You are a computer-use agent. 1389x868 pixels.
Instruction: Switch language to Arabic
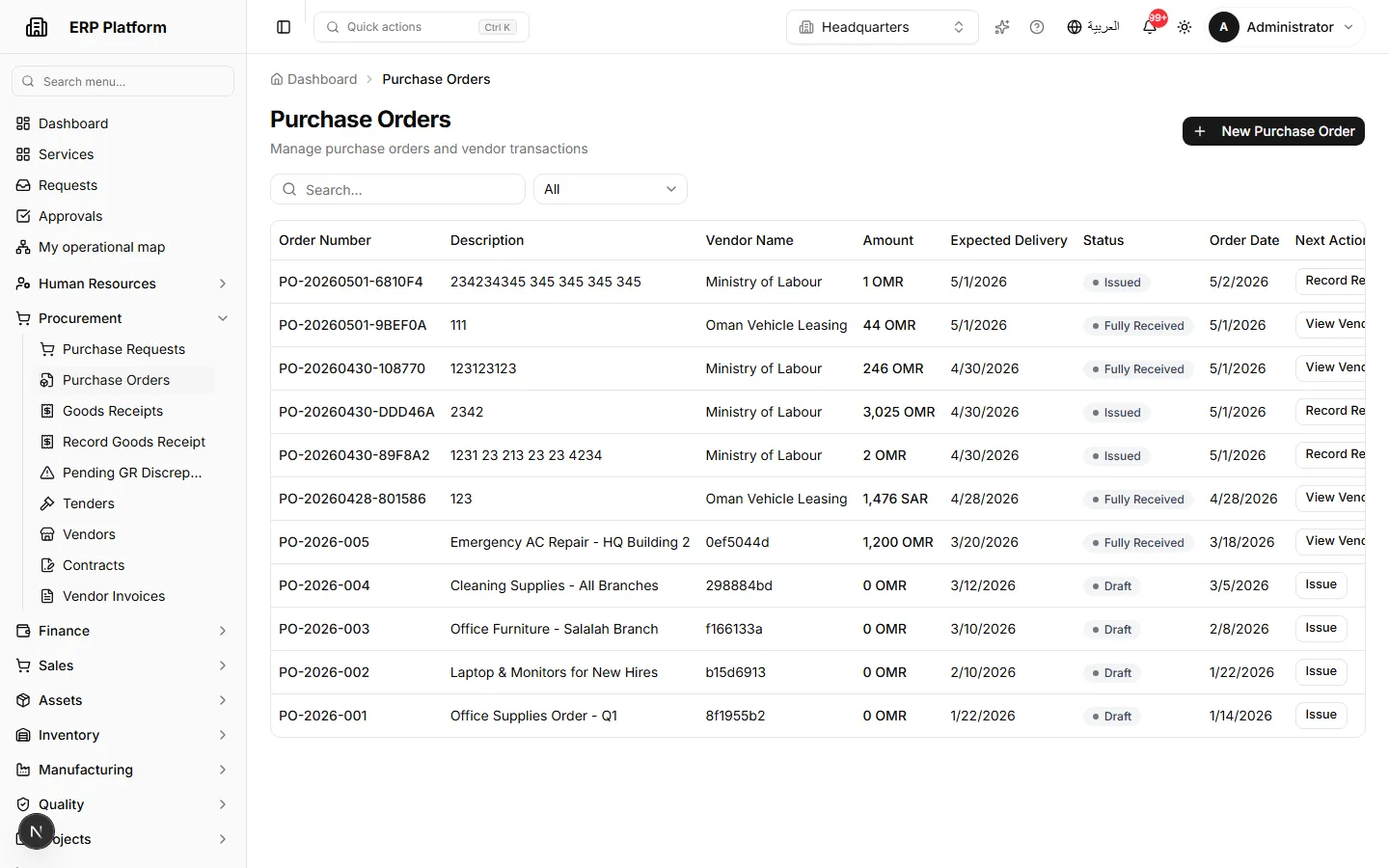pyautogui.click(x=1093, y=27)
